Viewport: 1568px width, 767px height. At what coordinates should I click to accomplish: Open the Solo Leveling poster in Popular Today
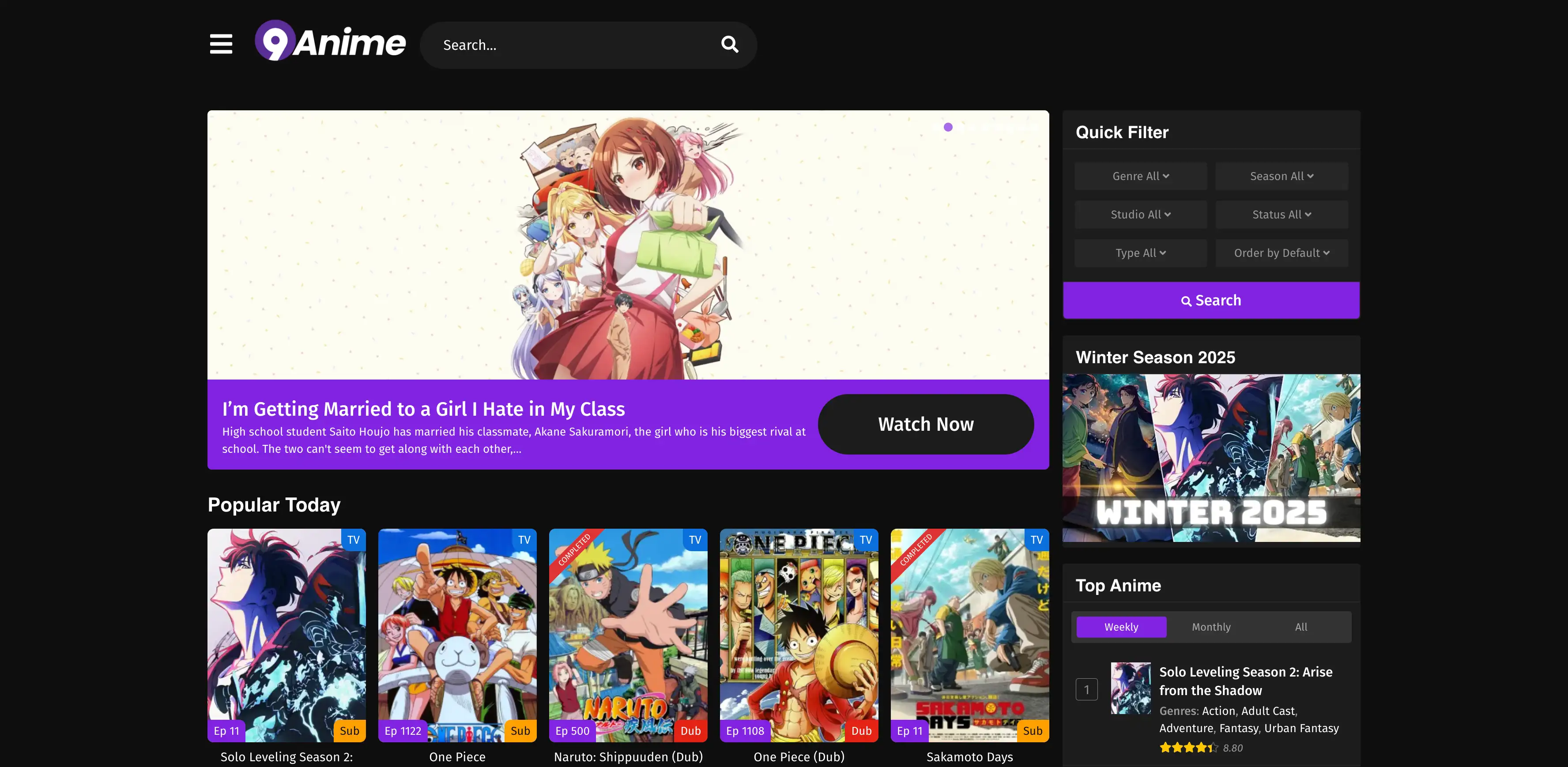pos(286,635)
